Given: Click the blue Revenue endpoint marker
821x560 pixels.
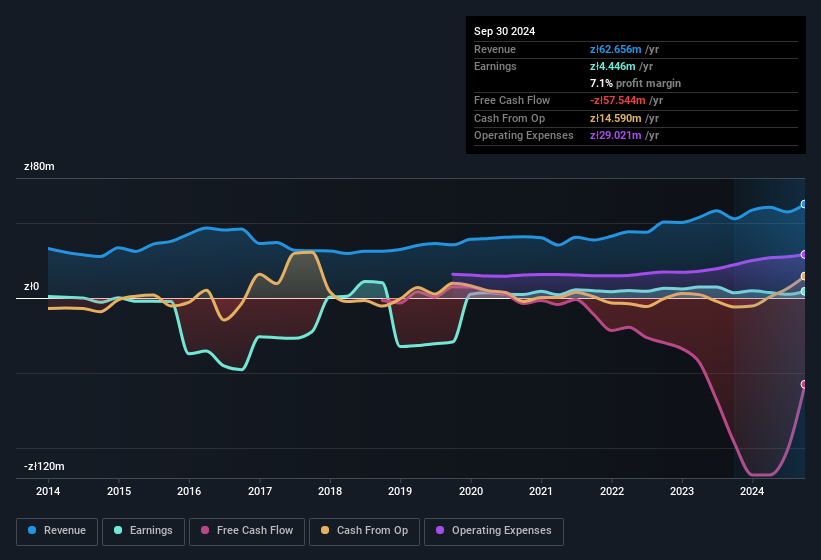Looking at the screenshot, I should (804, 204).
